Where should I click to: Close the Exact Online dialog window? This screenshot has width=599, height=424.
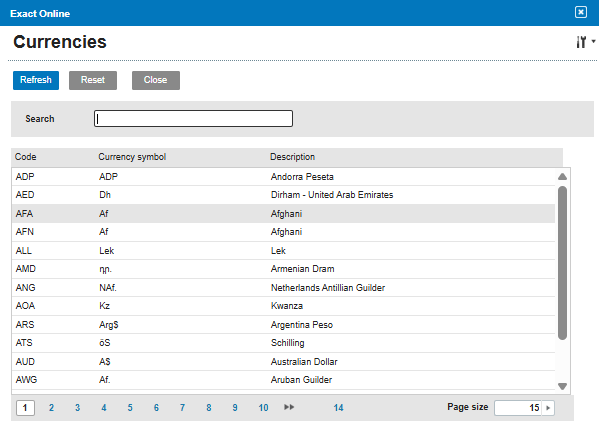581,12
